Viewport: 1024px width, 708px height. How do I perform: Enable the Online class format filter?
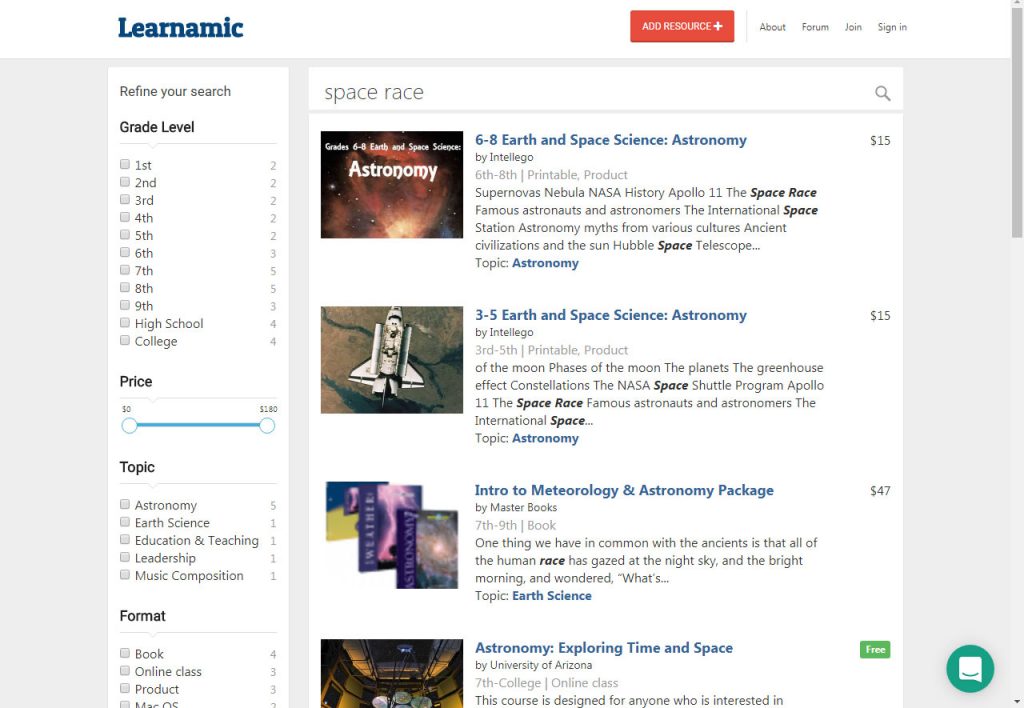pyautogui.click(x=125, y=671)
